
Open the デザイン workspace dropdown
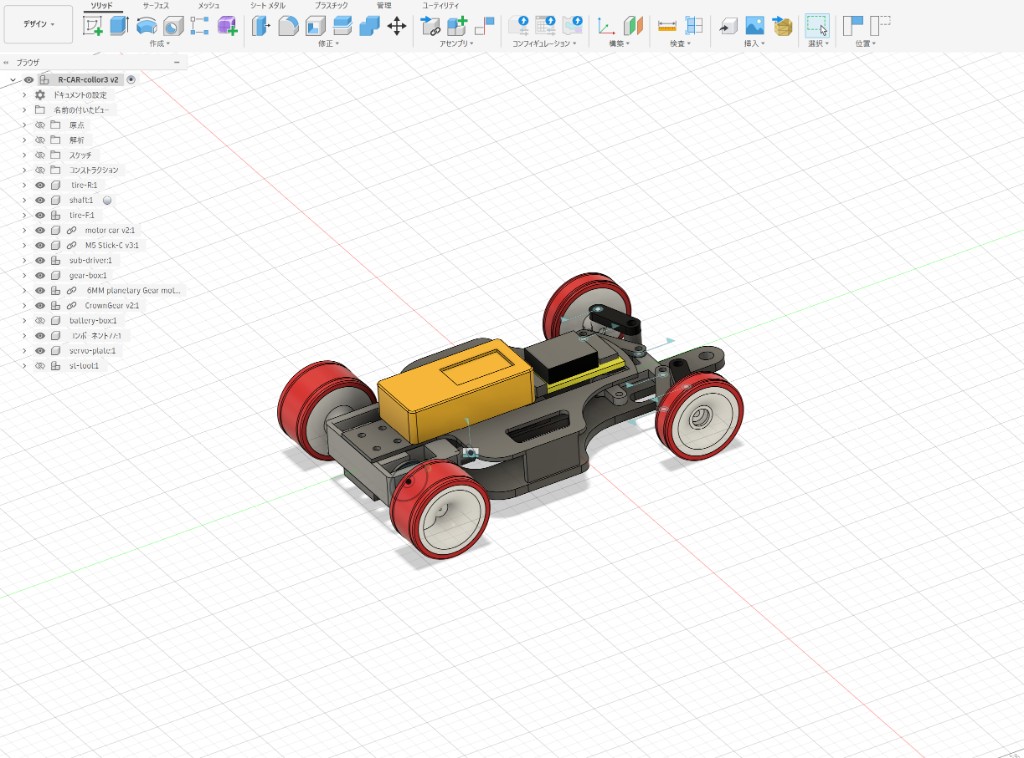tap(39, 24)
